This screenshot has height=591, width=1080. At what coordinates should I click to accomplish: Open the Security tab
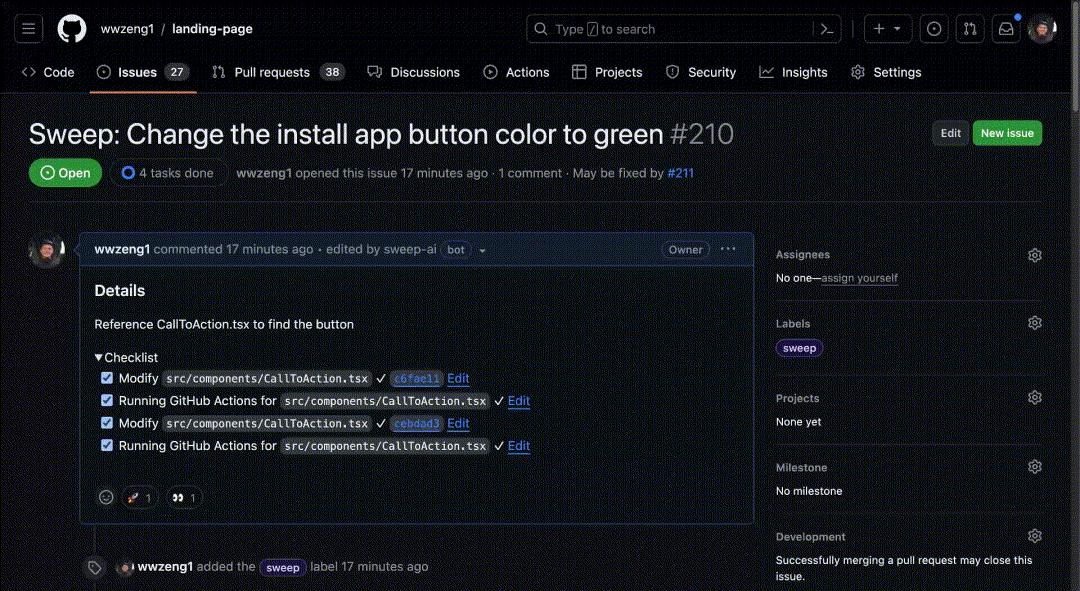tap(701, 72)
